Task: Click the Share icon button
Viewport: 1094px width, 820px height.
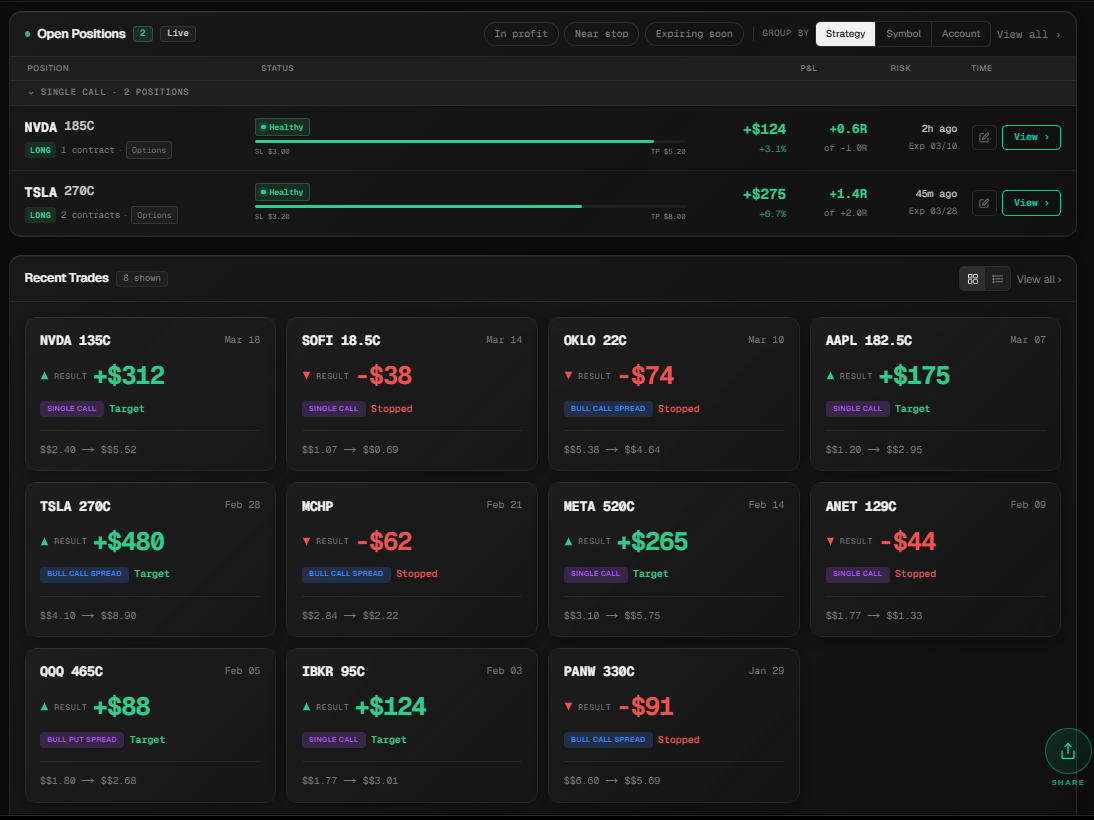Action: tap(1067, 752)
